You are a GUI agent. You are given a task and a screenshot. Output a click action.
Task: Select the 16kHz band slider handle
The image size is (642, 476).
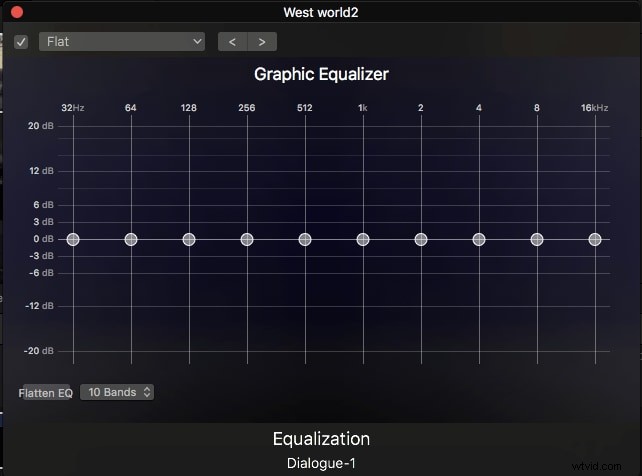pyautogui.click(x=595, y=239)
